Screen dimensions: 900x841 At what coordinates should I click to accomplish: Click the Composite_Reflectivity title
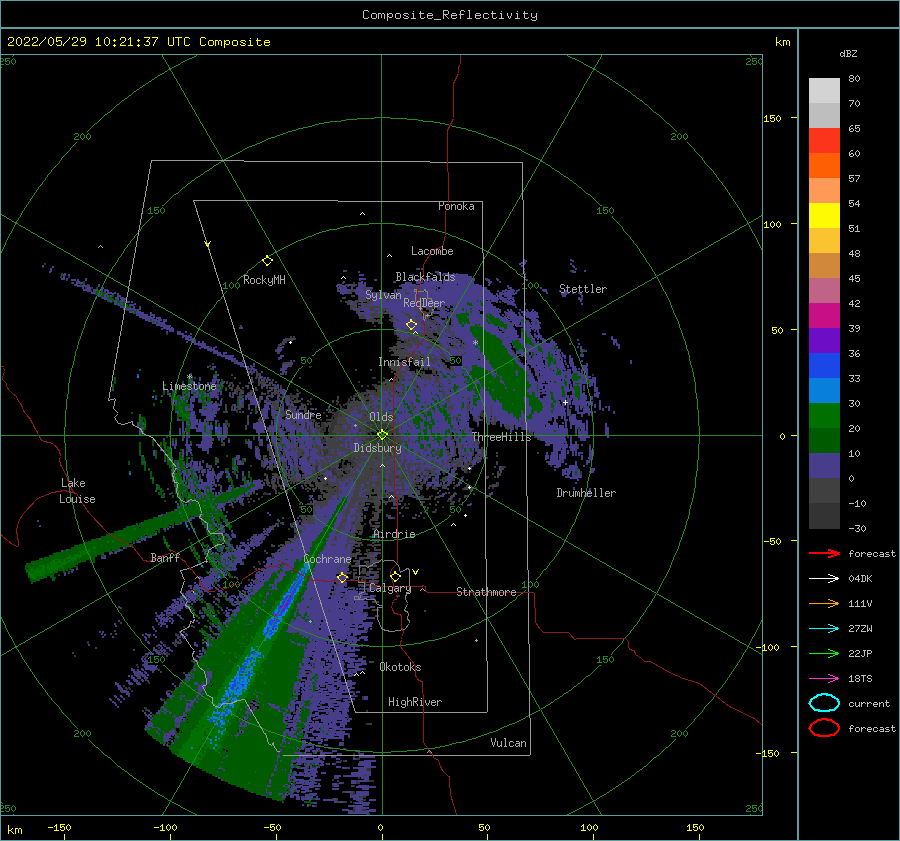[450, 15]
